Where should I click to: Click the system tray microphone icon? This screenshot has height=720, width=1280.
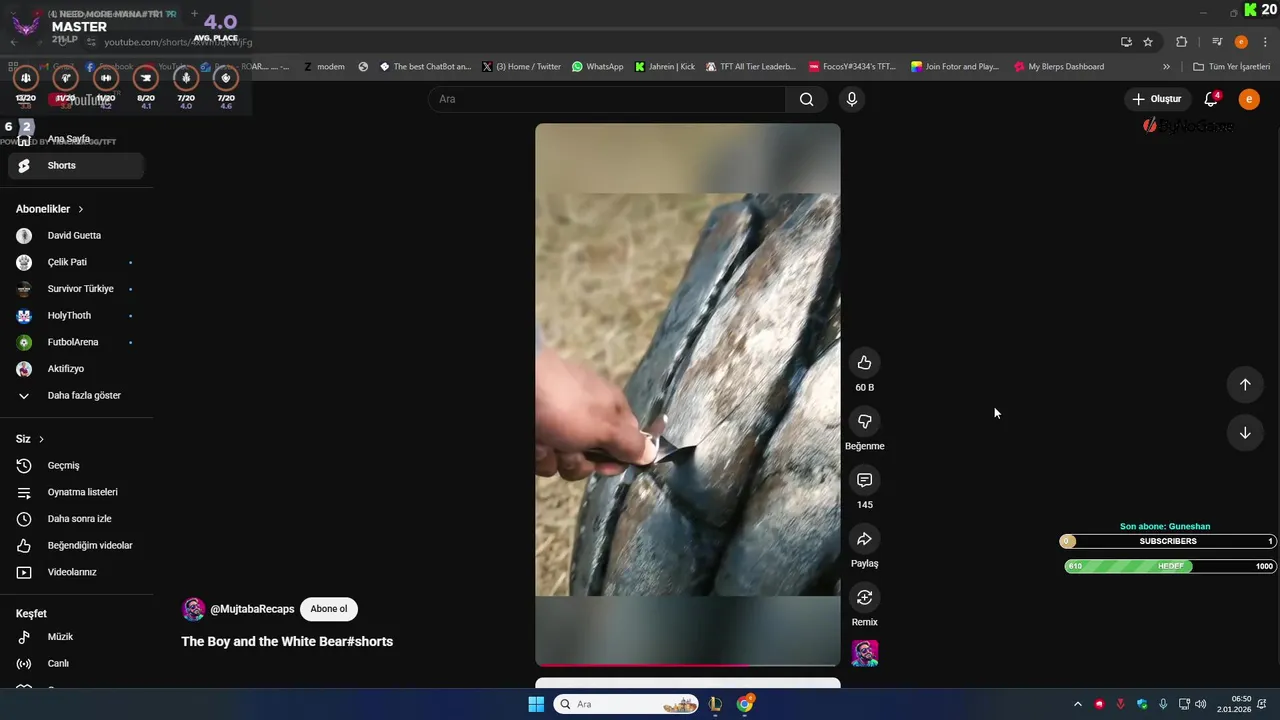[1163, 704]
